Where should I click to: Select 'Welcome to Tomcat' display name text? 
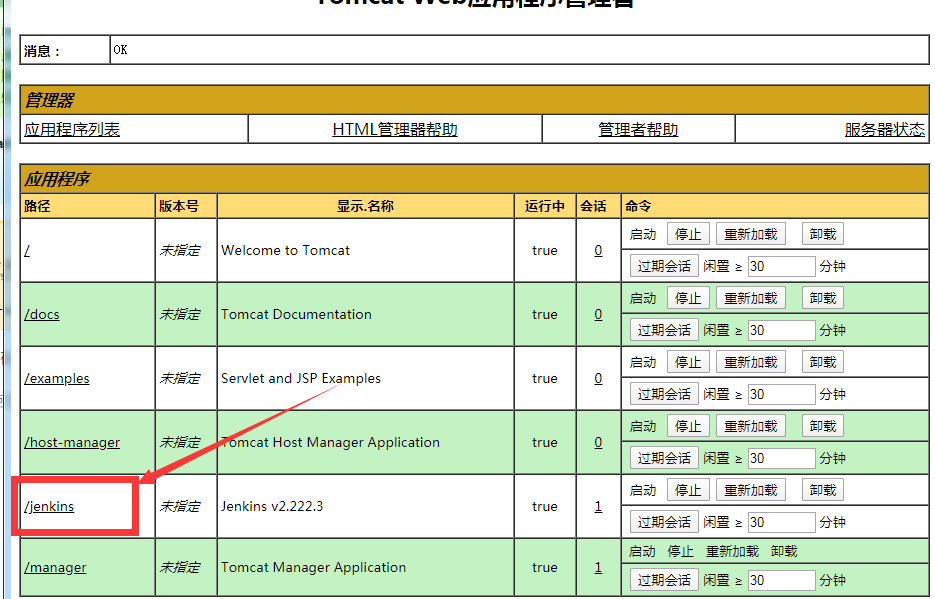click(x=285, y=250)
